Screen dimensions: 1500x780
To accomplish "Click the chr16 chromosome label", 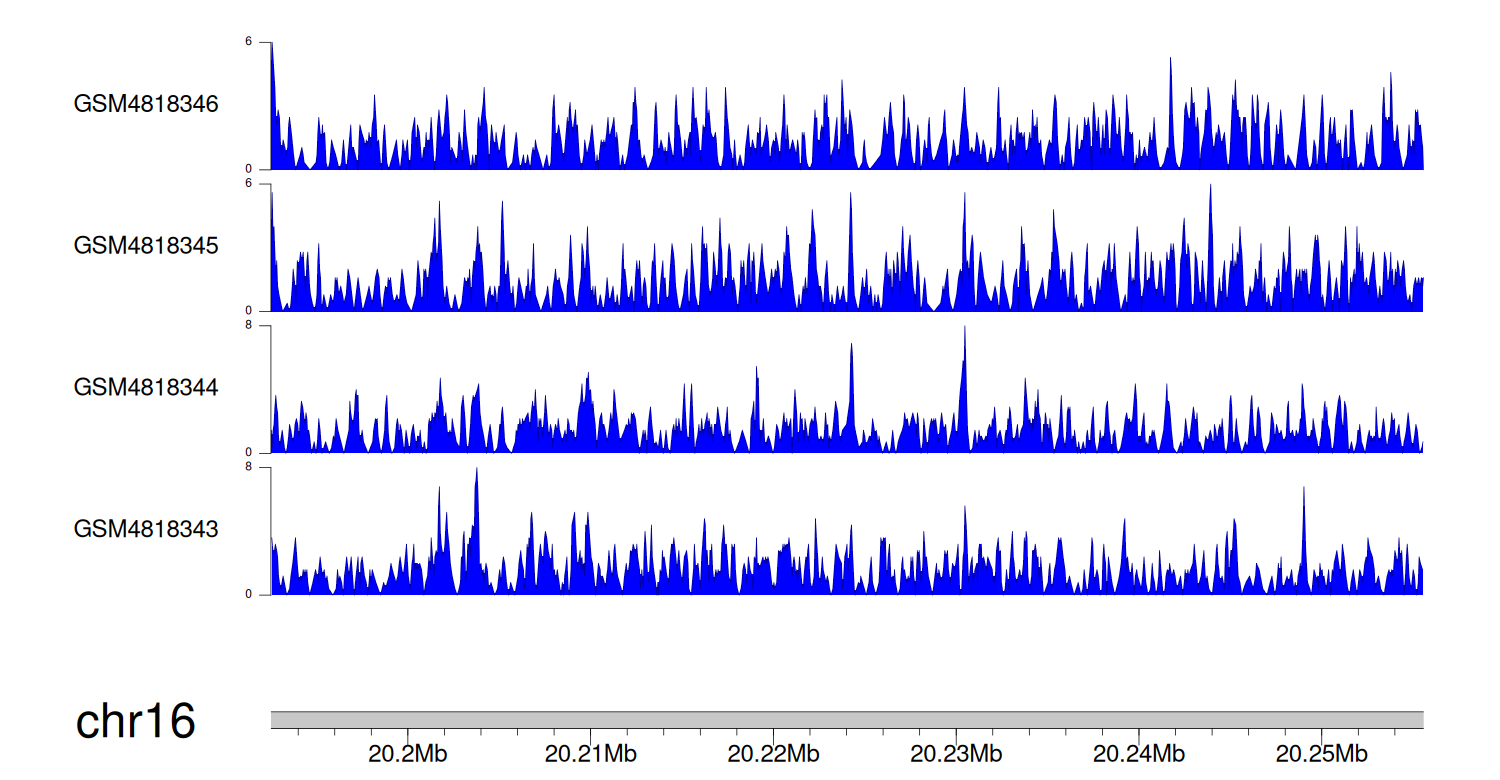I will pyautogui.click(x=135, y=721).
